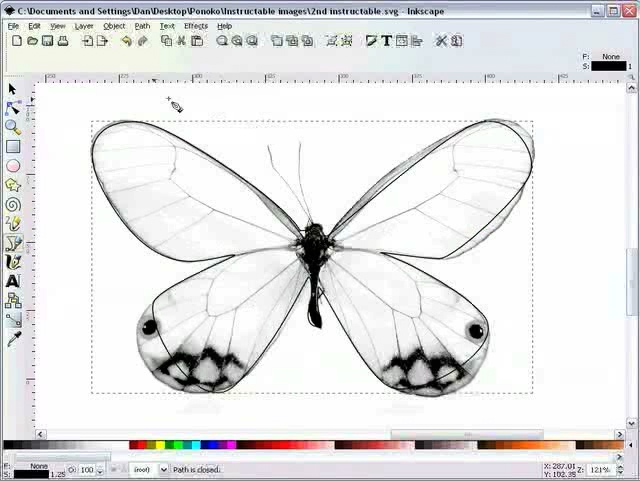The height and width of the screenshot is (481, 640).
Task: Pick the cyan palette swatch
Action: point(196,445)
